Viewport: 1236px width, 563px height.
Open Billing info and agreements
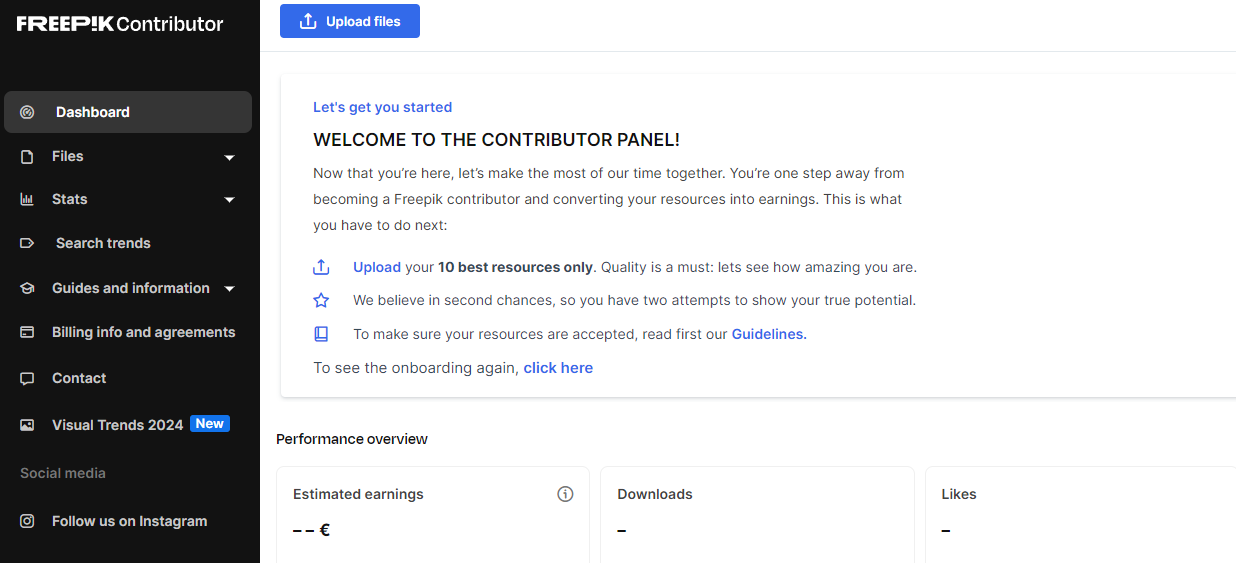143,332
